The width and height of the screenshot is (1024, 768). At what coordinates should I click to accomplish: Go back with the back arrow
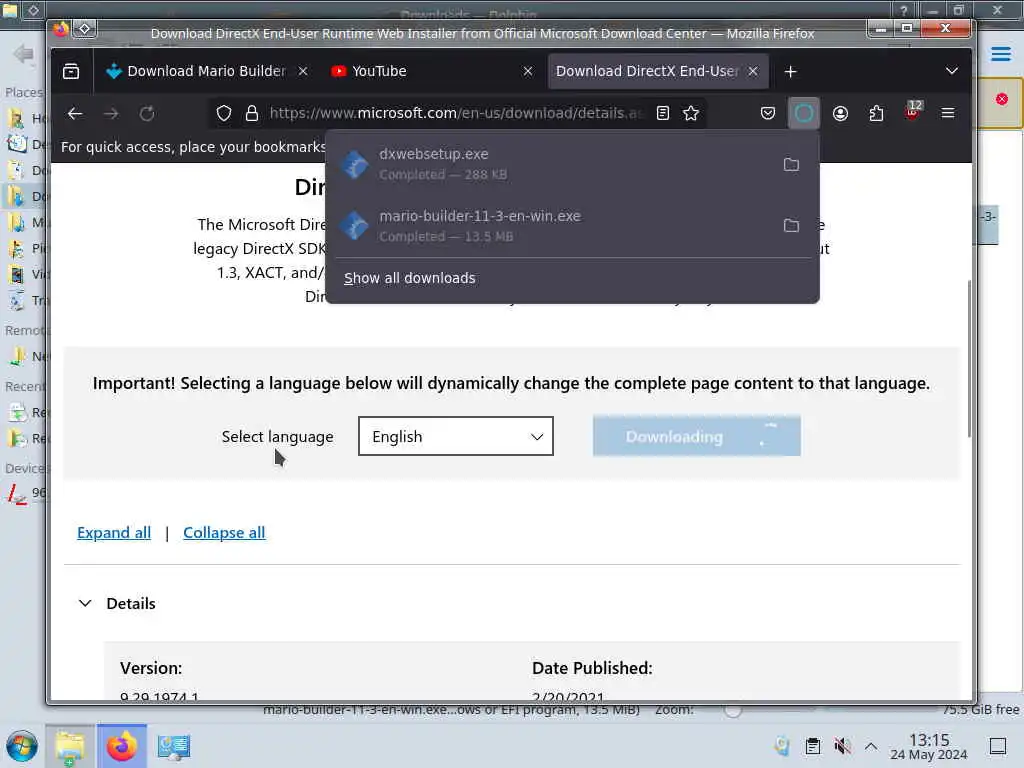(75, 114)
